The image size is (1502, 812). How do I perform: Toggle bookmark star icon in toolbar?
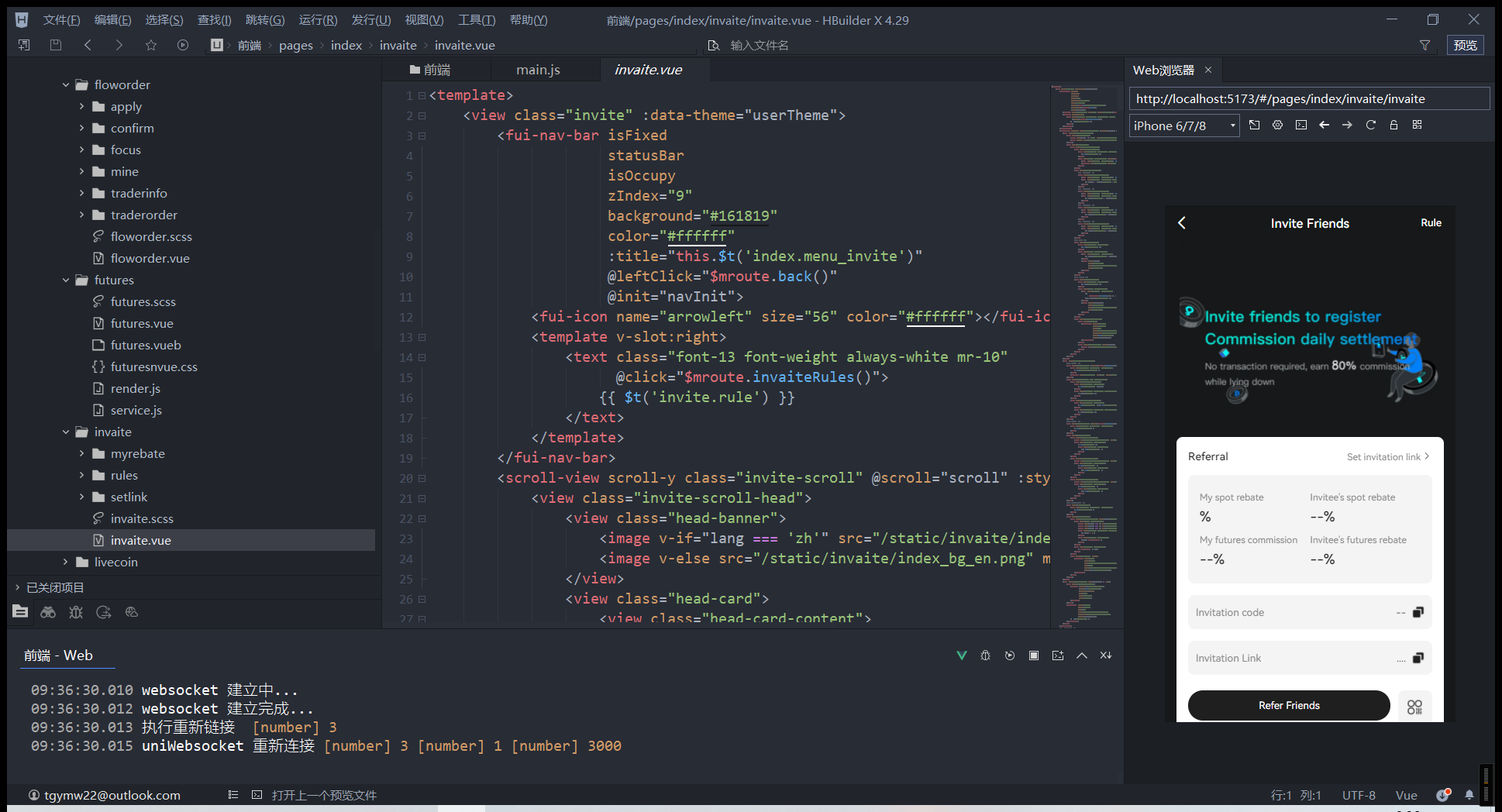pyautogui.click(x=150, y=45)
